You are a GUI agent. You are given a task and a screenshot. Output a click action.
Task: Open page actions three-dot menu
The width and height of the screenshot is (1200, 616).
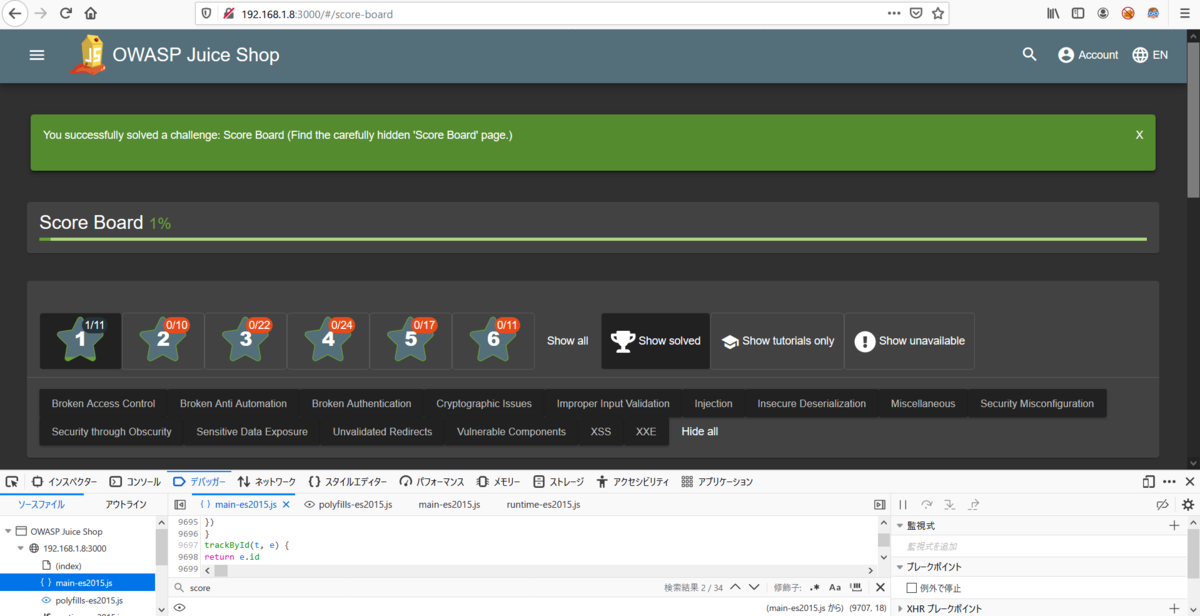(x=893, y=14)
